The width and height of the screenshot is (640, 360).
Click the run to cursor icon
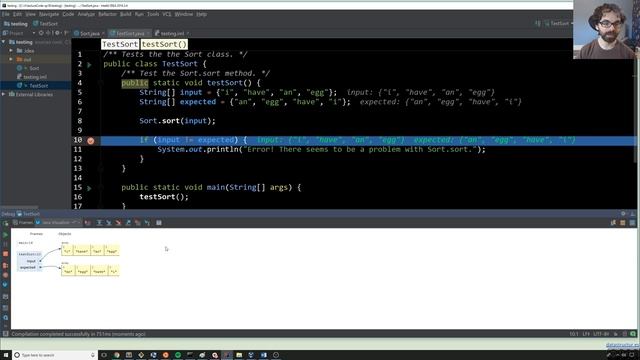147,223
